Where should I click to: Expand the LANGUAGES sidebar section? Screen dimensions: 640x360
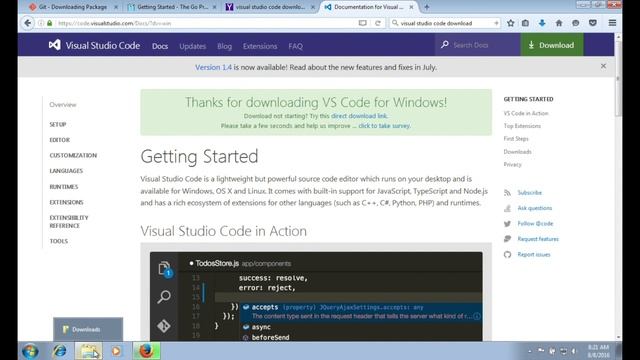[66, 171]
